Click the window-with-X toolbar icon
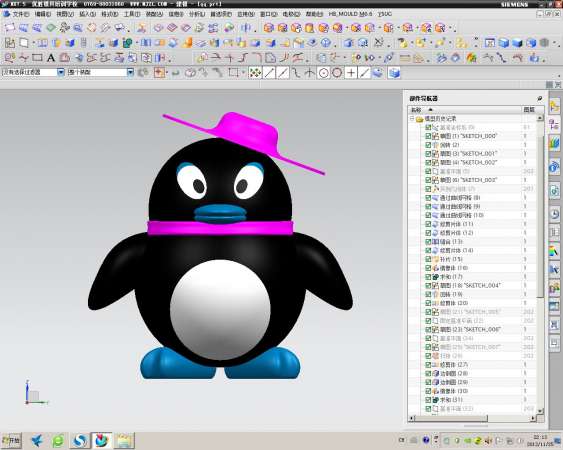Viewport: 563px width, 450px height. click(490, 43)
